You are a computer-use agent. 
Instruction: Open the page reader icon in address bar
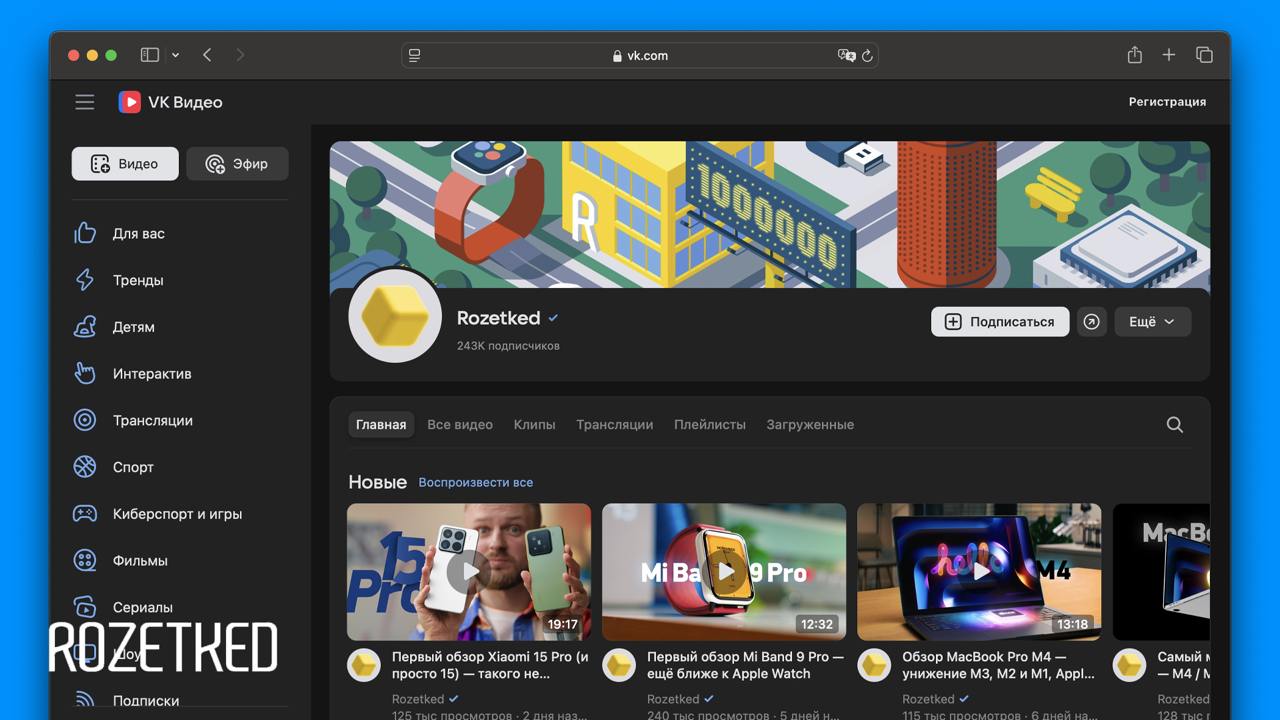tap(415, 56)
